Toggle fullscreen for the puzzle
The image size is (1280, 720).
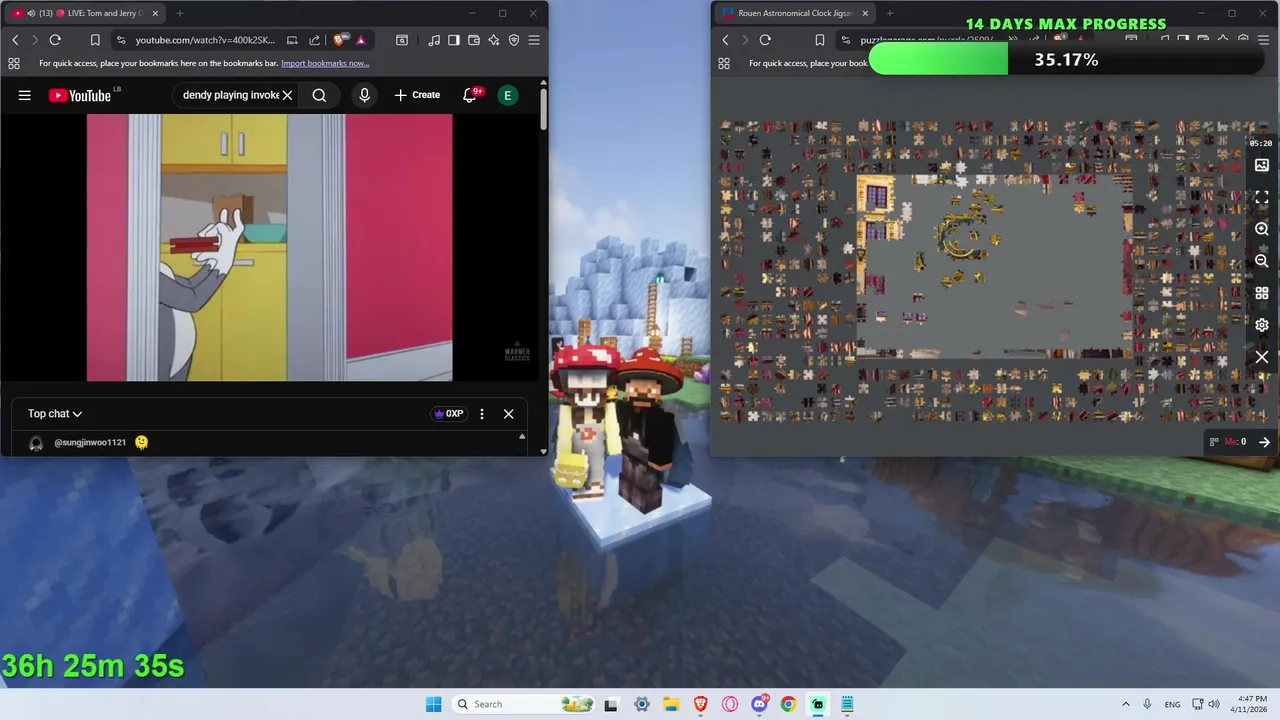pyautogui.click(x=1262, y=197)
